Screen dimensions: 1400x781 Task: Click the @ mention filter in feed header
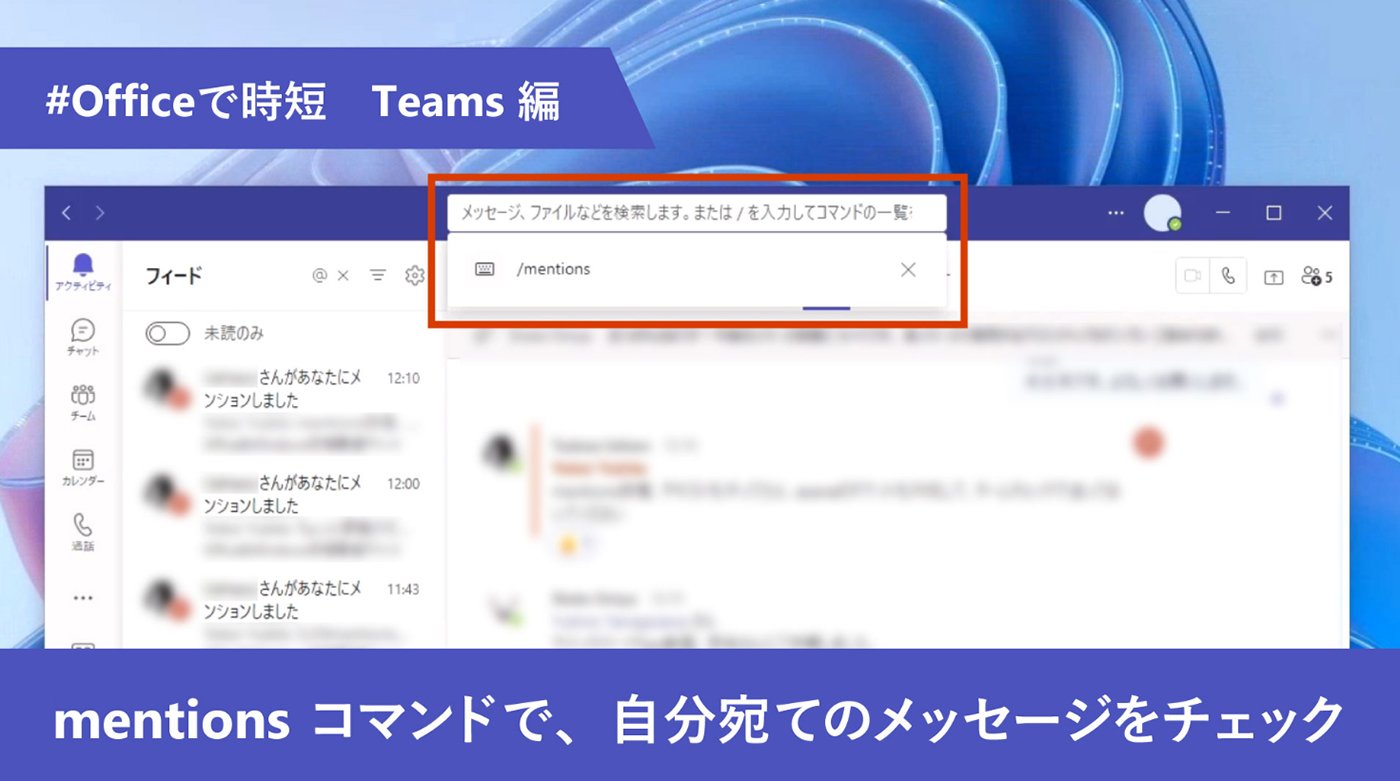(319, 276)
